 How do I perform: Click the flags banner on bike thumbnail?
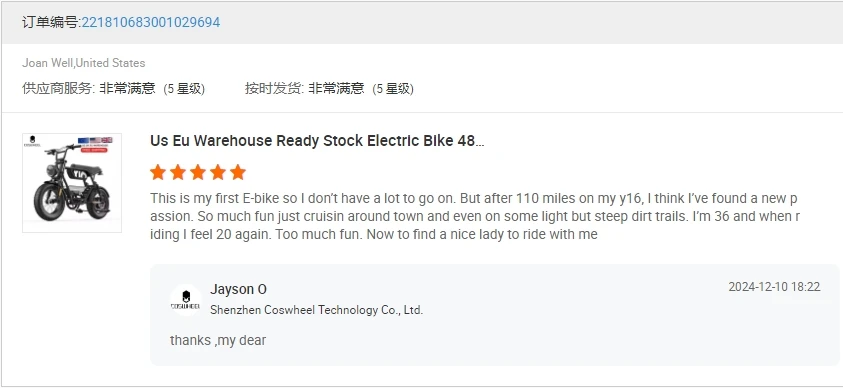pyautogui.click(x=95, y=141)
